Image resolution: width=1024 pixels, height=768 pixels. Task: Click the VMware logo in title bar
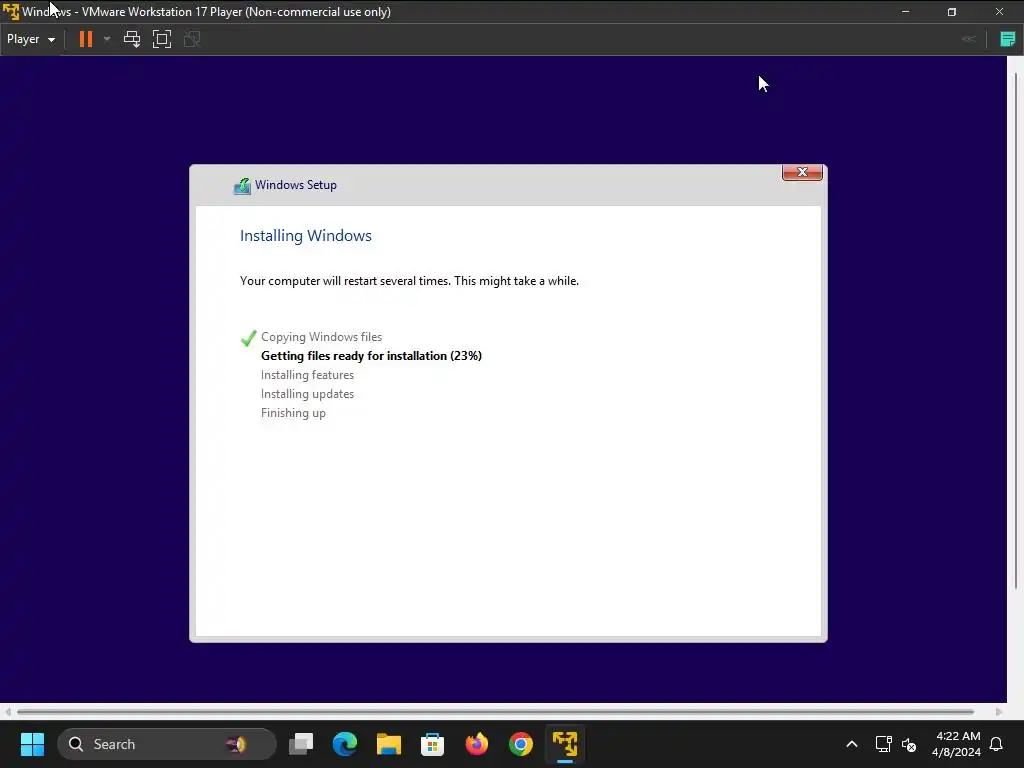tap(10, 12)
